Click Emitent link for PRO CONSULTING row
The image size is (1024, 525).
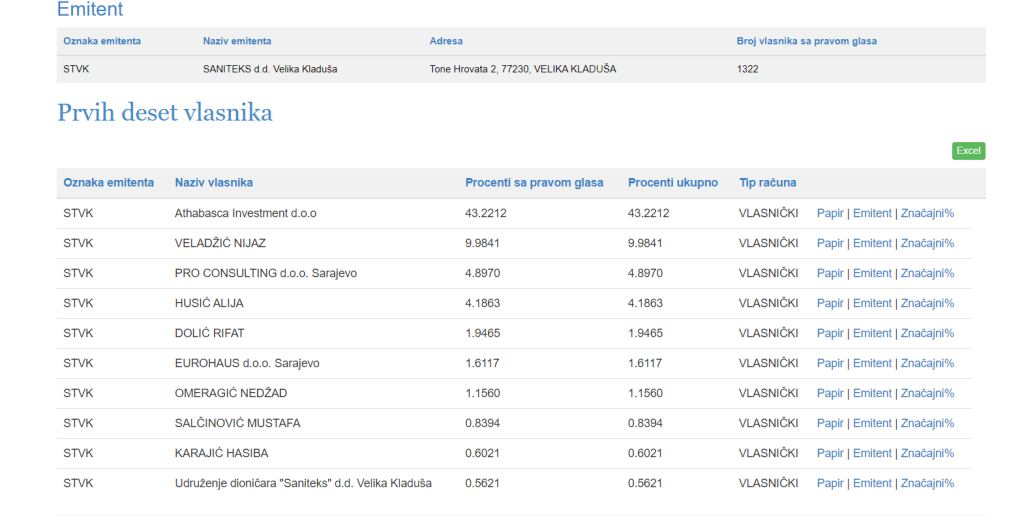872,273
